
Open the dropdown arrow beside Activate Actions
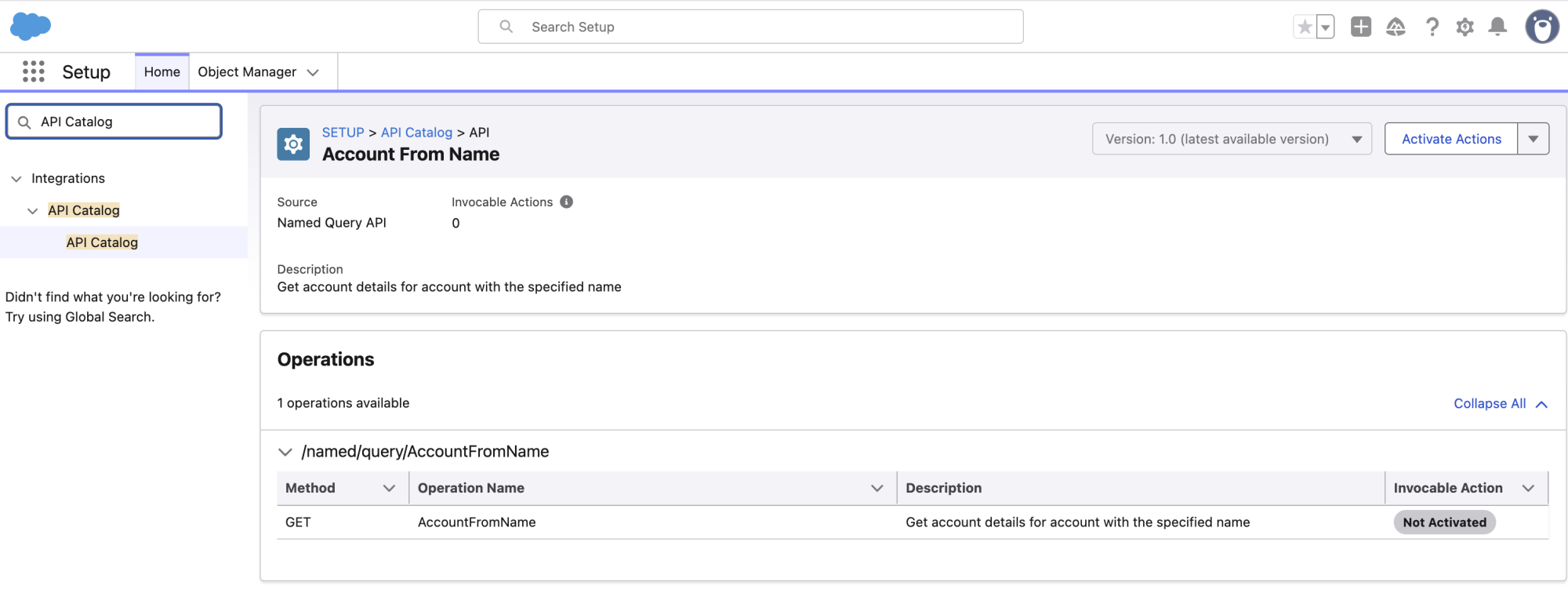[1533, 139]
